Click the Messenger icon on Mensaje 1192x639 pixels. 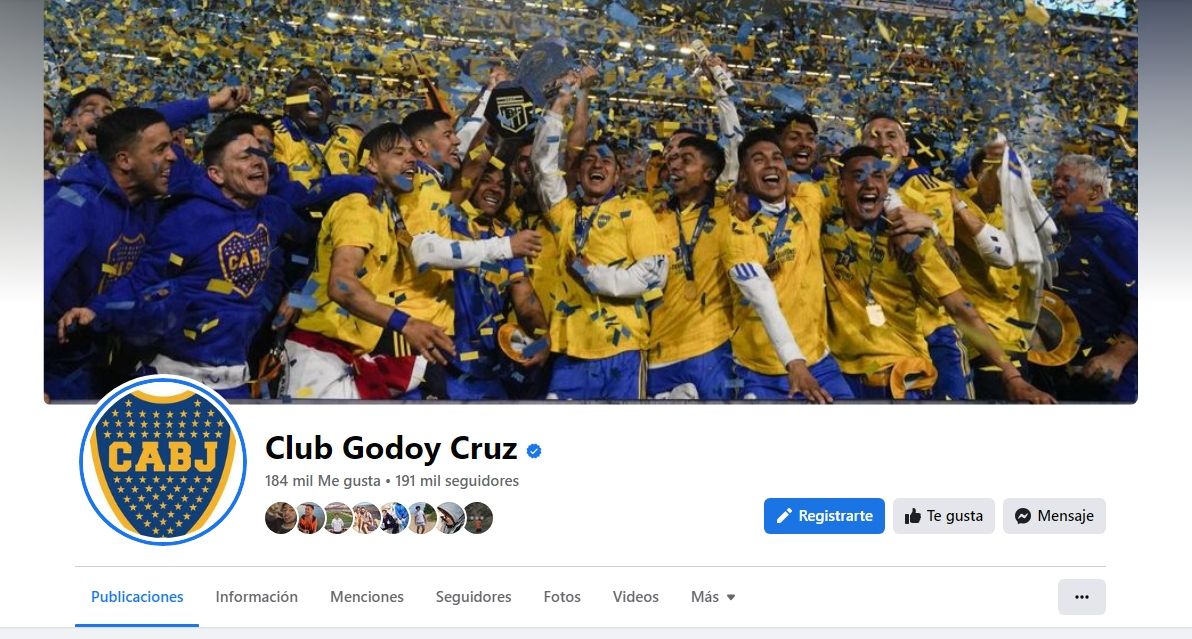1023,516
